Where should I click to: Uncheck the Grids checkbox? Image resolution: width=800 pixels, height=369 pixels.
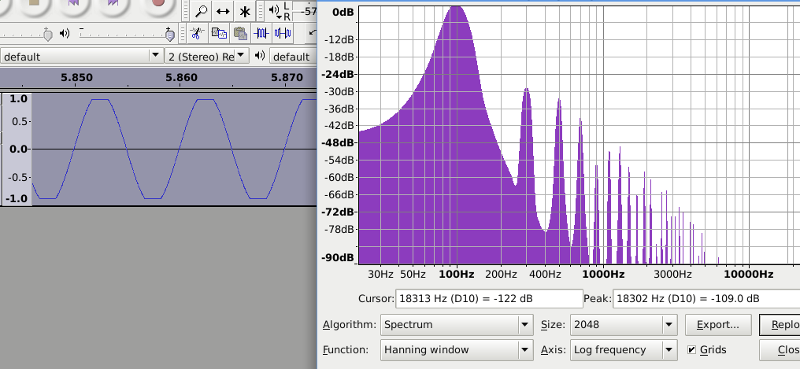point(691,350)
